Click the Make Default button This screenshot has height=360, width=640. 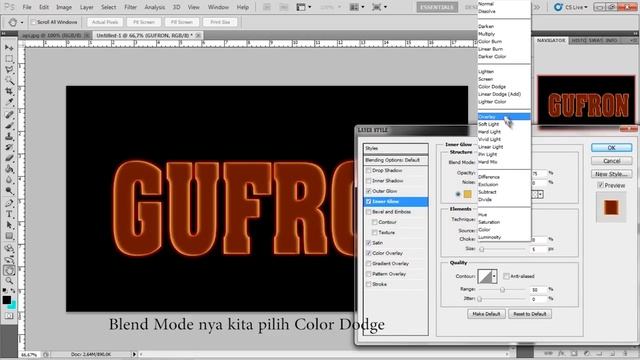click(x=486, y=314)
